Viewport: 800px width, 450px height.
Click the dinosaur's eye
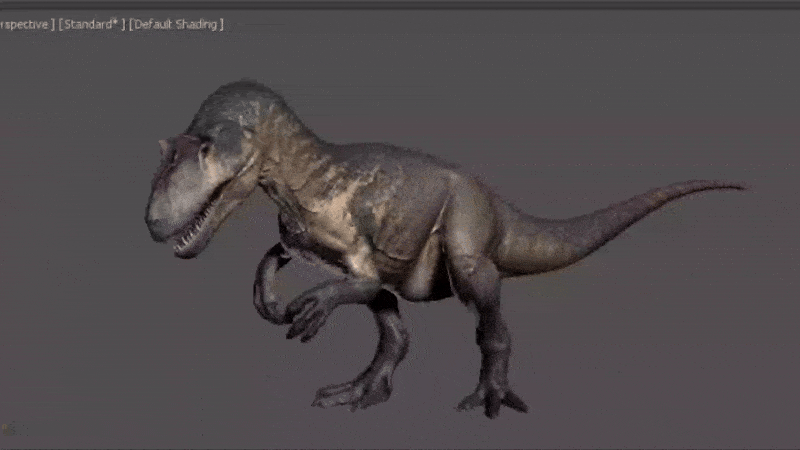click(205, 150)
